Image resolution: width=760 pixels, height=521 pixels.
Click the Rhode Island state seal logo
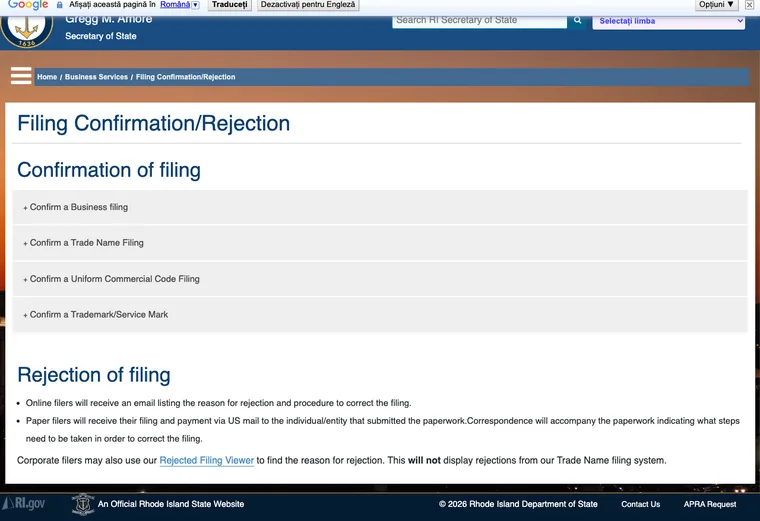coord(27,30)
